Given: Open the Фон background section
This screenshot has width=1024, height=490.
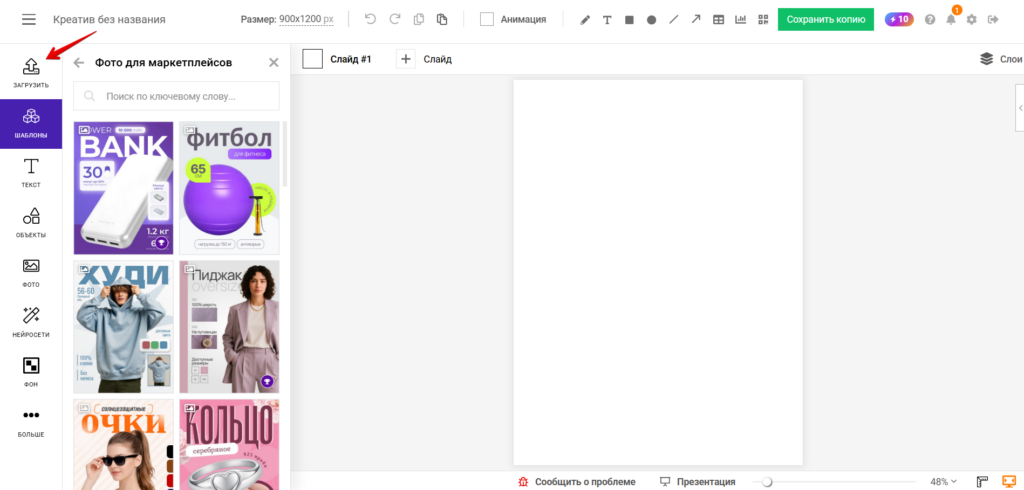Looking at the screenshot, I should tap(31, 372).
